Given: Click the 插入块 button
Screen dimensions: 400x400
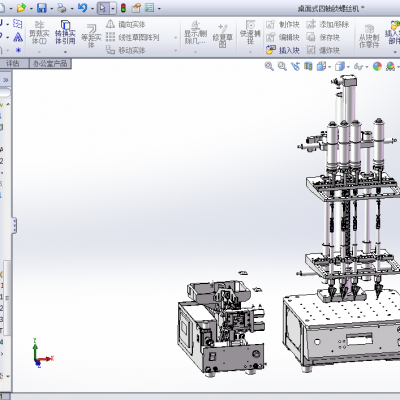Looking at the screenshot, I should (x=283, y=50).
